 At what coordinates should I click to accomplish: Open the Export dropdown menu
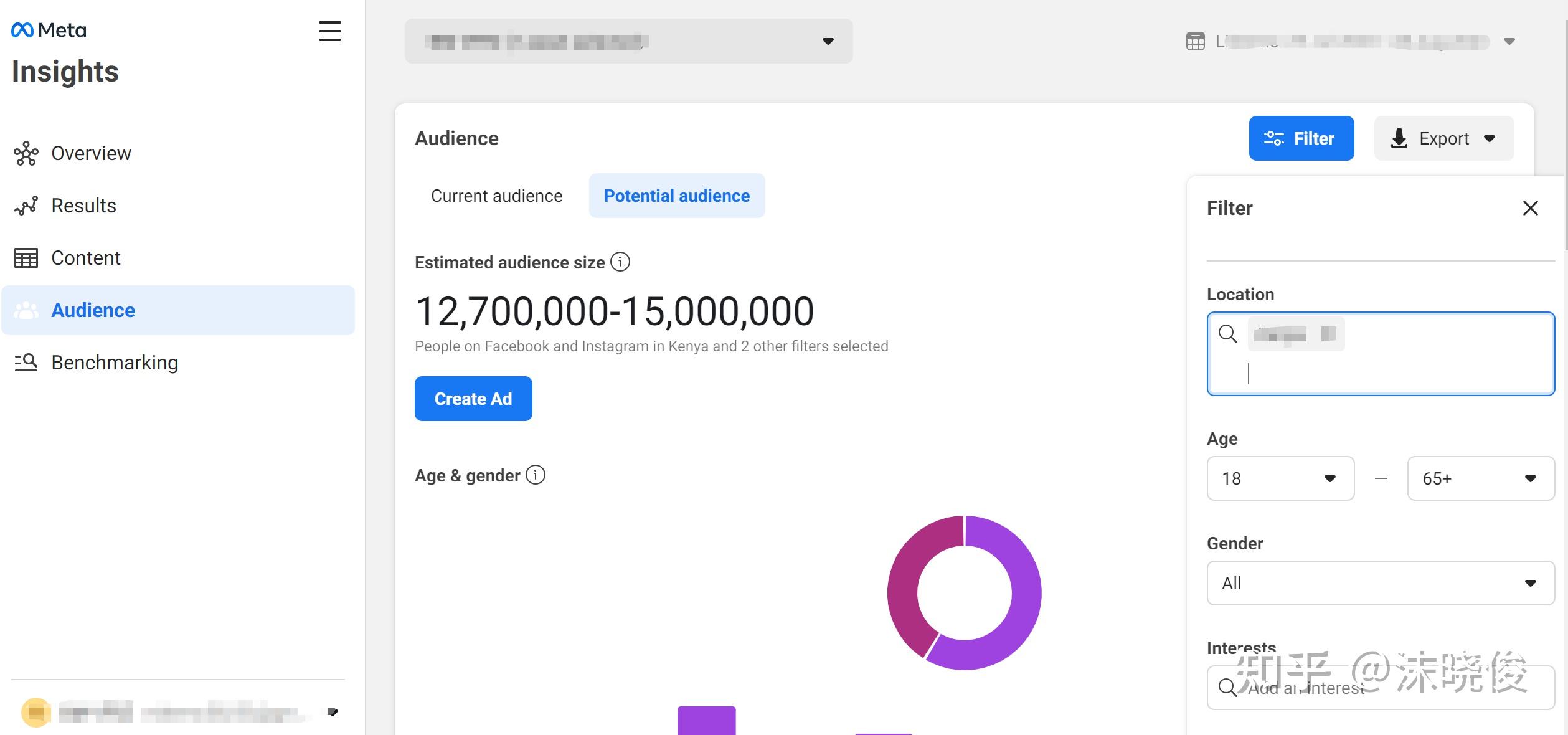(1443, 138)
